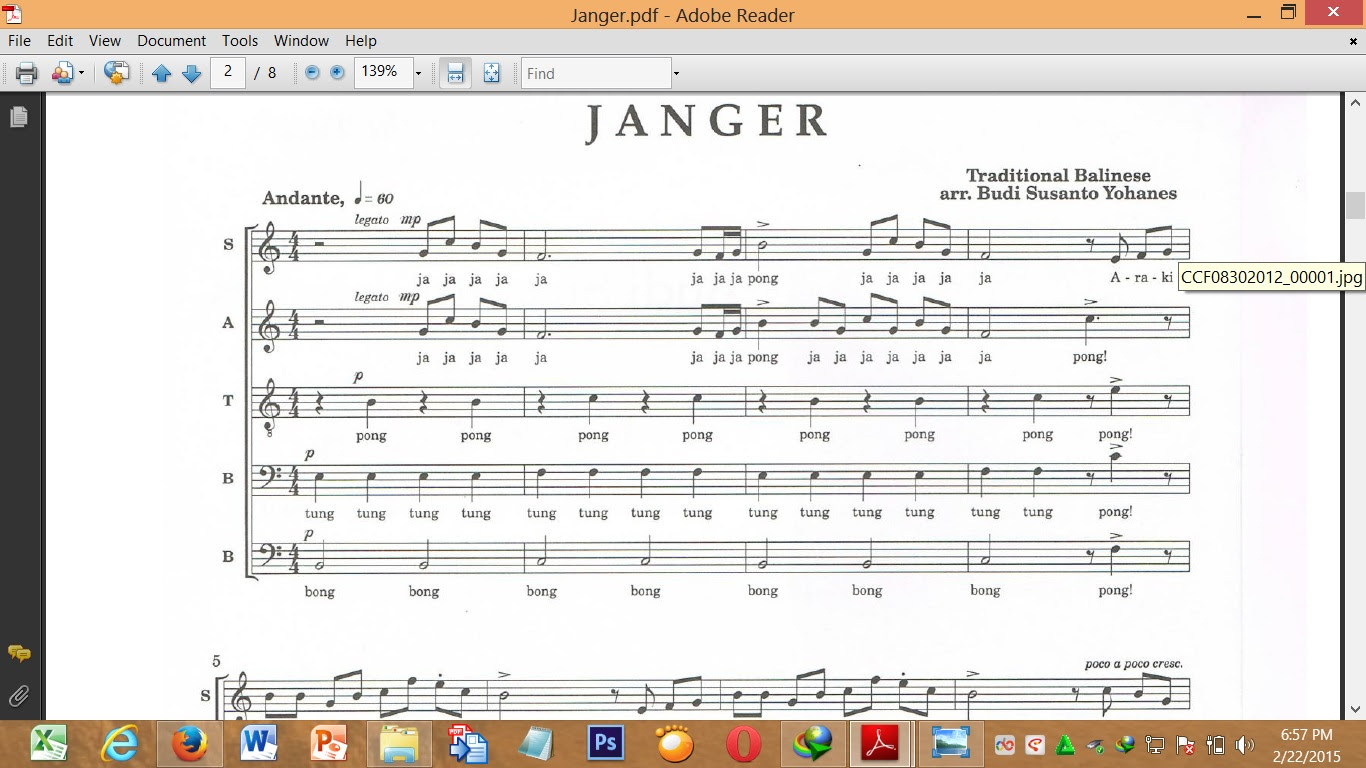This screenshot has width=1366, height=768.
Task: Open File Explorer from the taskbar
Action: [399, 743]
